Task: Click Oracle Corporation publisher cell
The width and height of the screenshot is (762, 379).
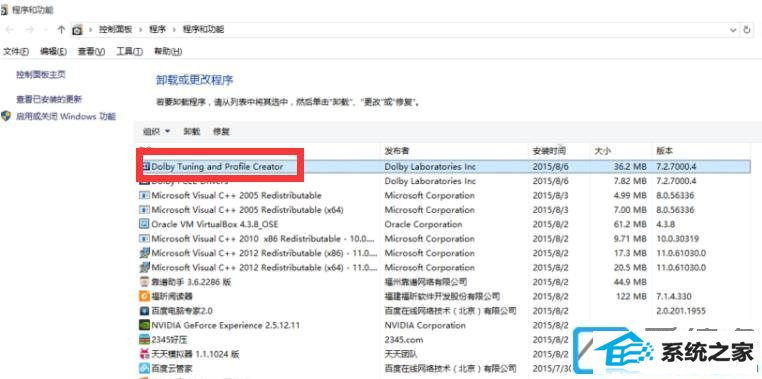Action: 423,224
